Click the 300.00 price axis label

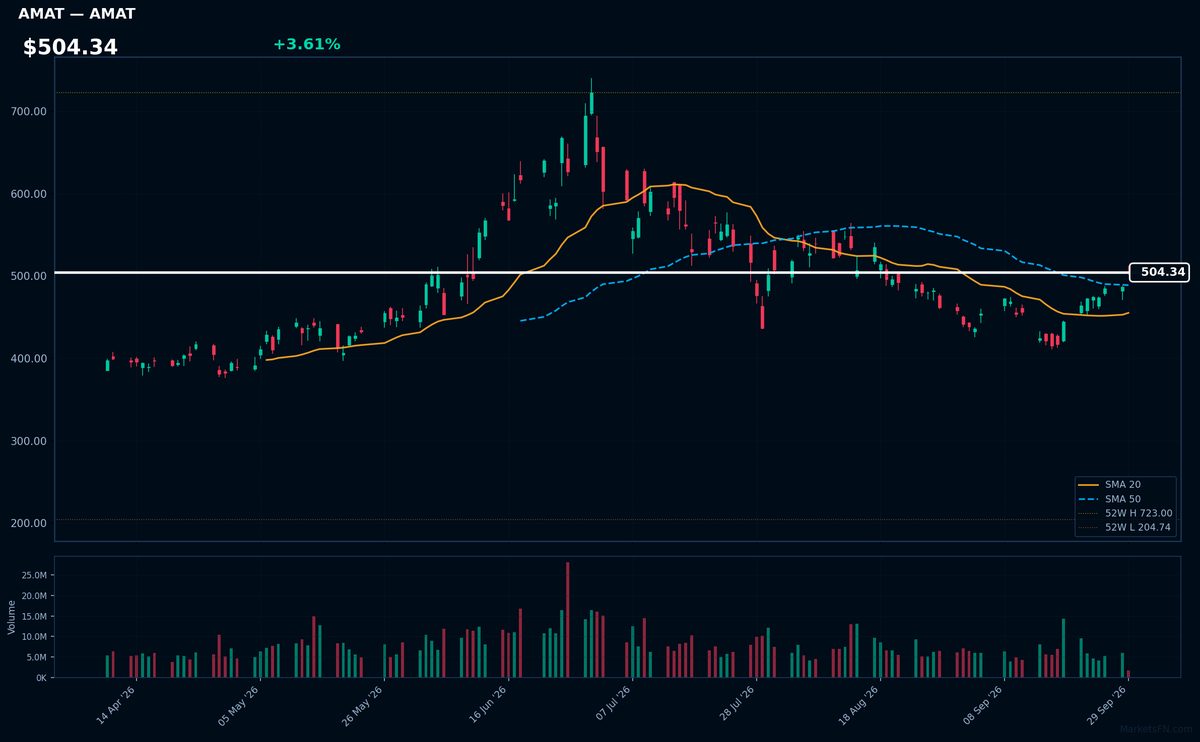30,441
